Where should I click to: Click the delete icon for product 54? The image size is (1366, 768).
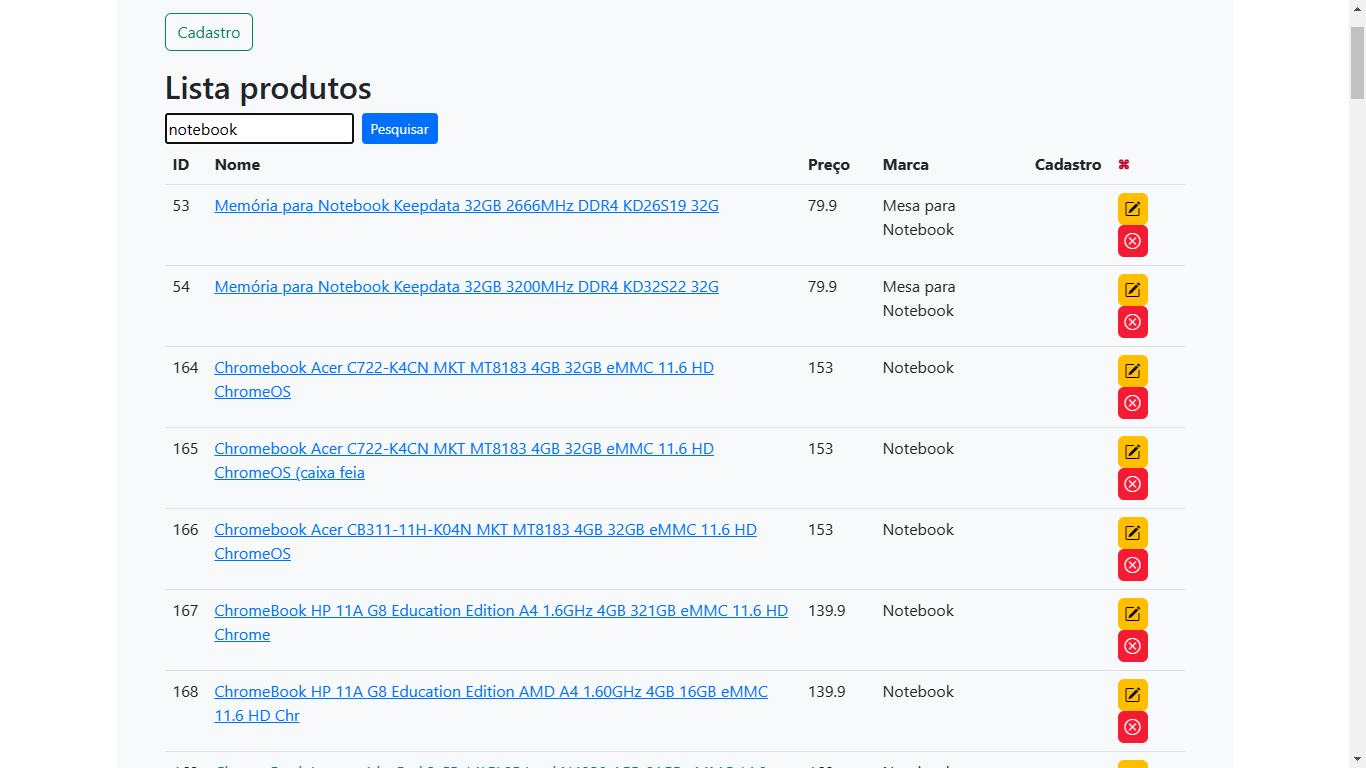pyautogui.click(x=1132, y=322)
